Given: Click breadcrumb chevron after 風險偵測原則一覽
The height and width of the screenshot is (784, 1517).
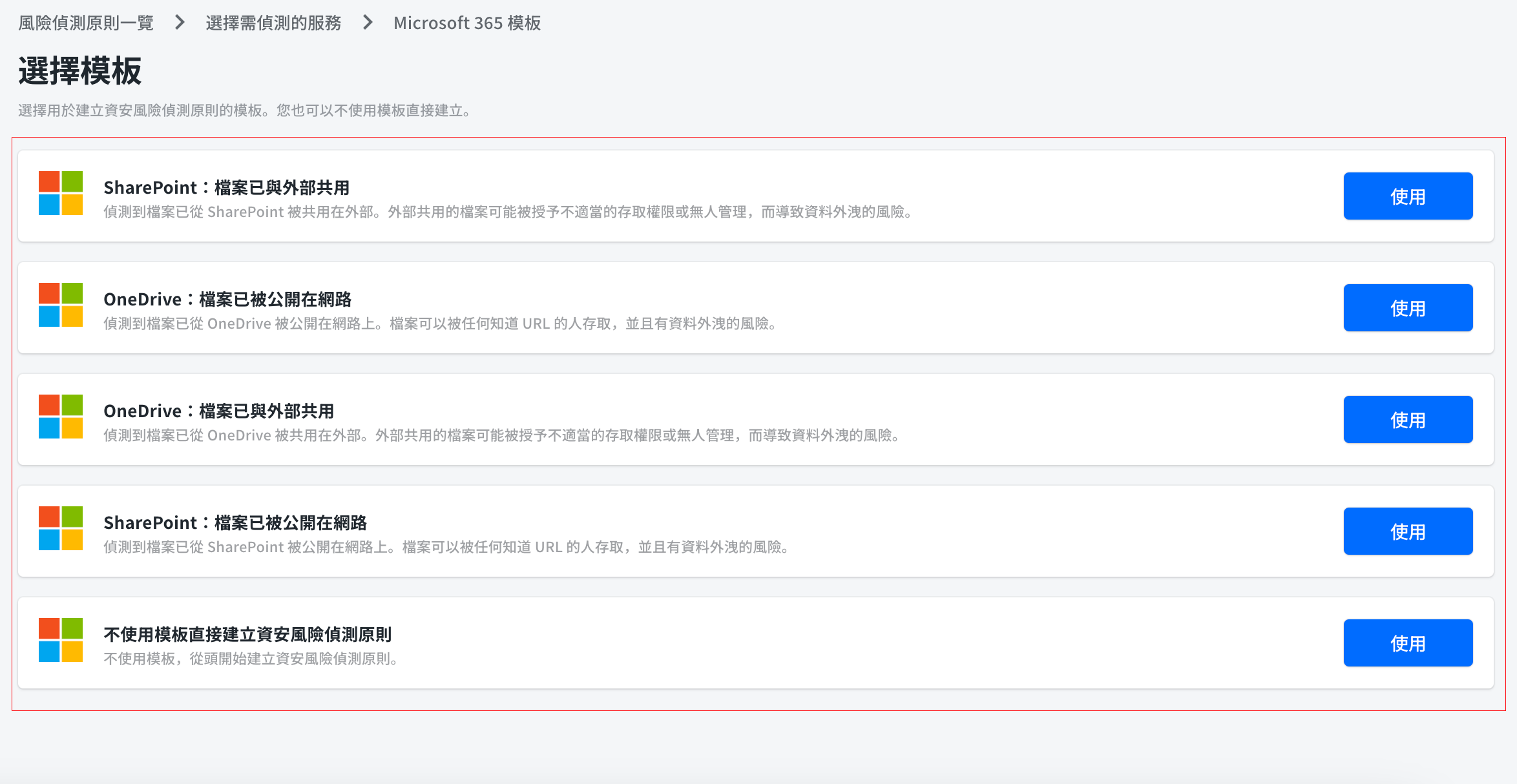Looking at the screenshot, I should (x=180, y=23).
